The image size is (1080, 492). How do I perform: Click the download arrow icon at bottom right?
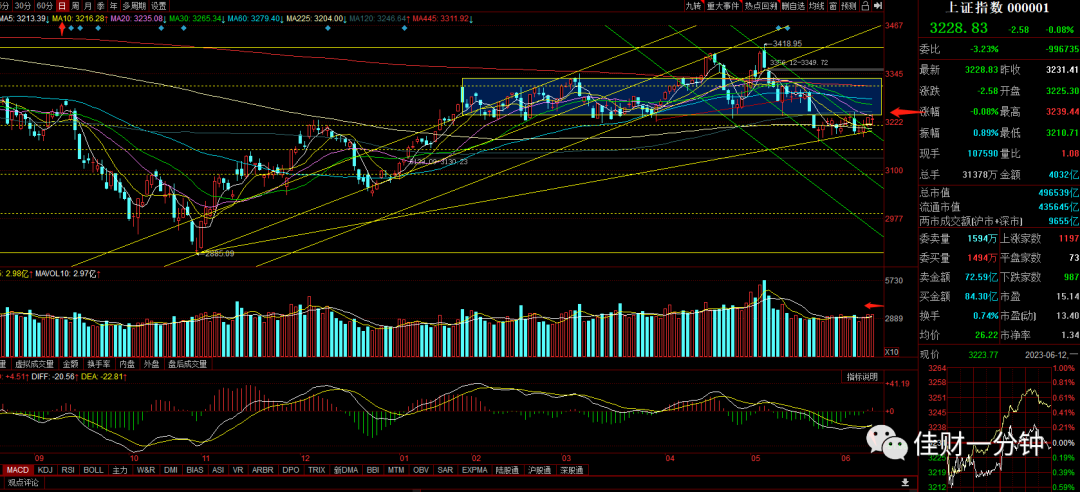point(905,481)
